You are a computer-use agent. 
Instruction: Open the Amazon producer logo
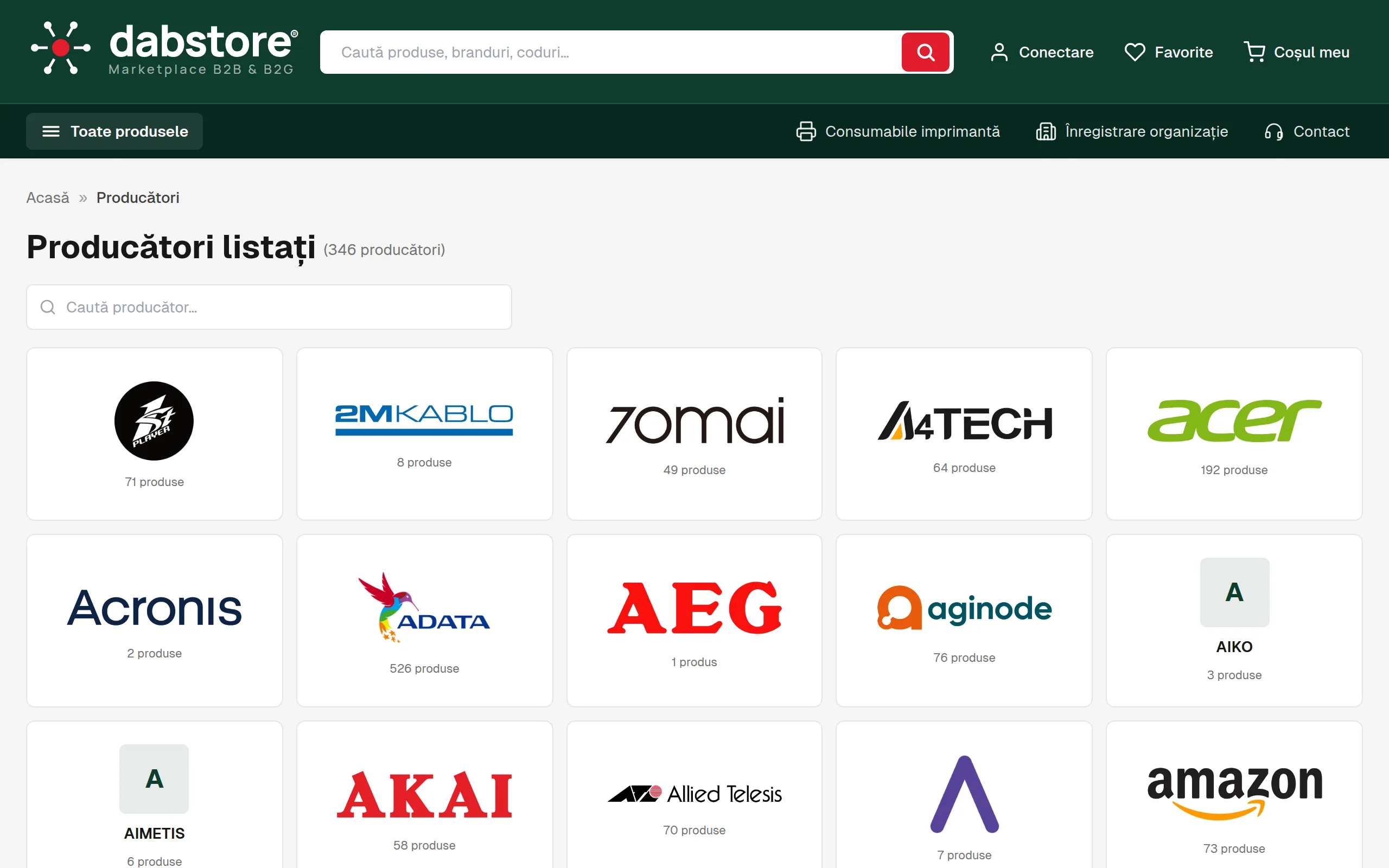tap(1234, 793)
